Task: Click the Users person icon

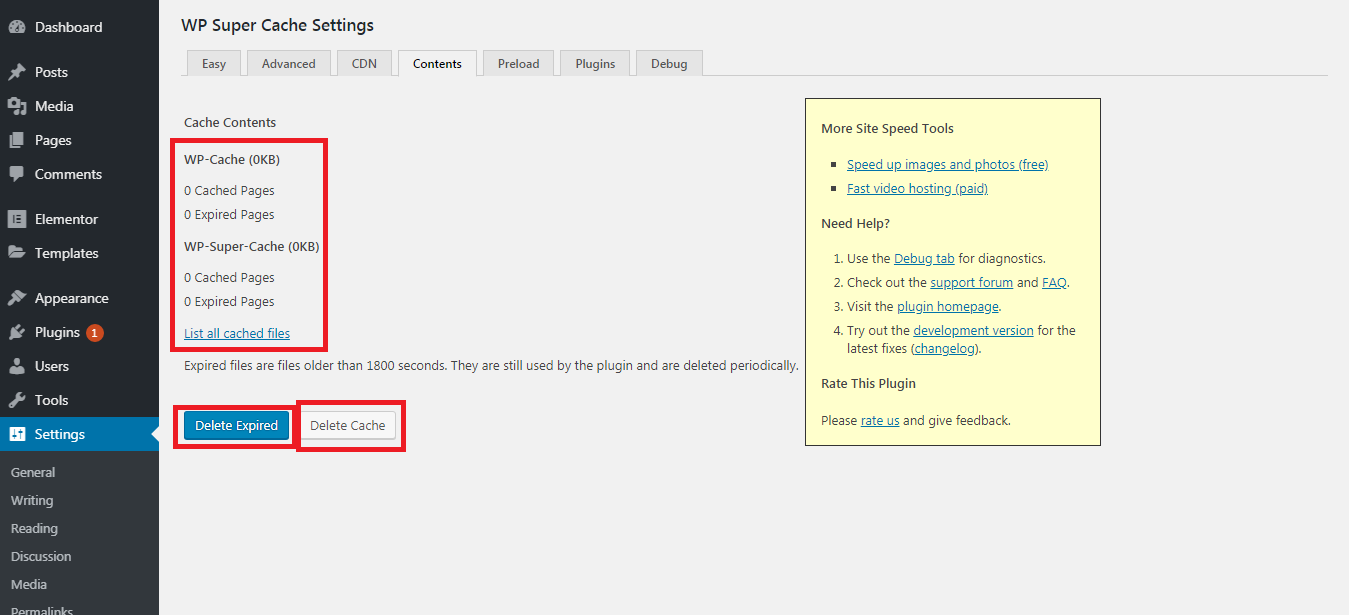Action: point(16,366)
